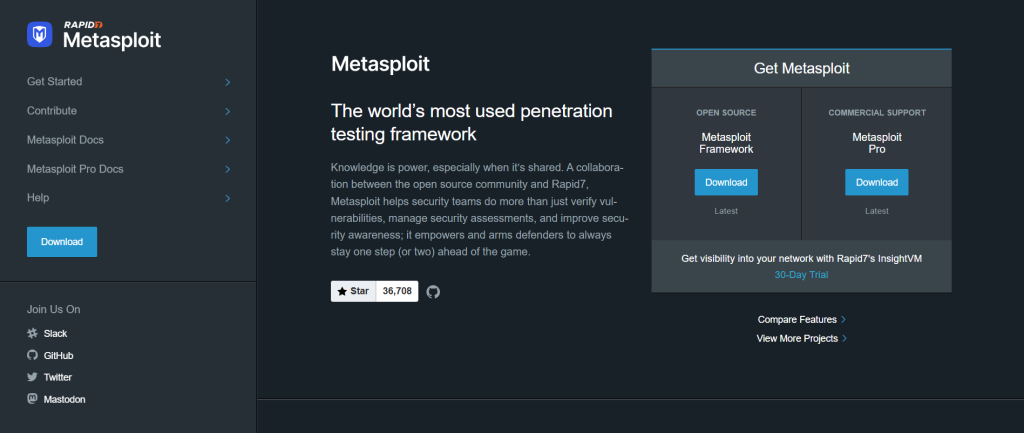1024x433 pixels.
Task: Download the commercial Metasploit Pro
Action: tap(876, 182)
